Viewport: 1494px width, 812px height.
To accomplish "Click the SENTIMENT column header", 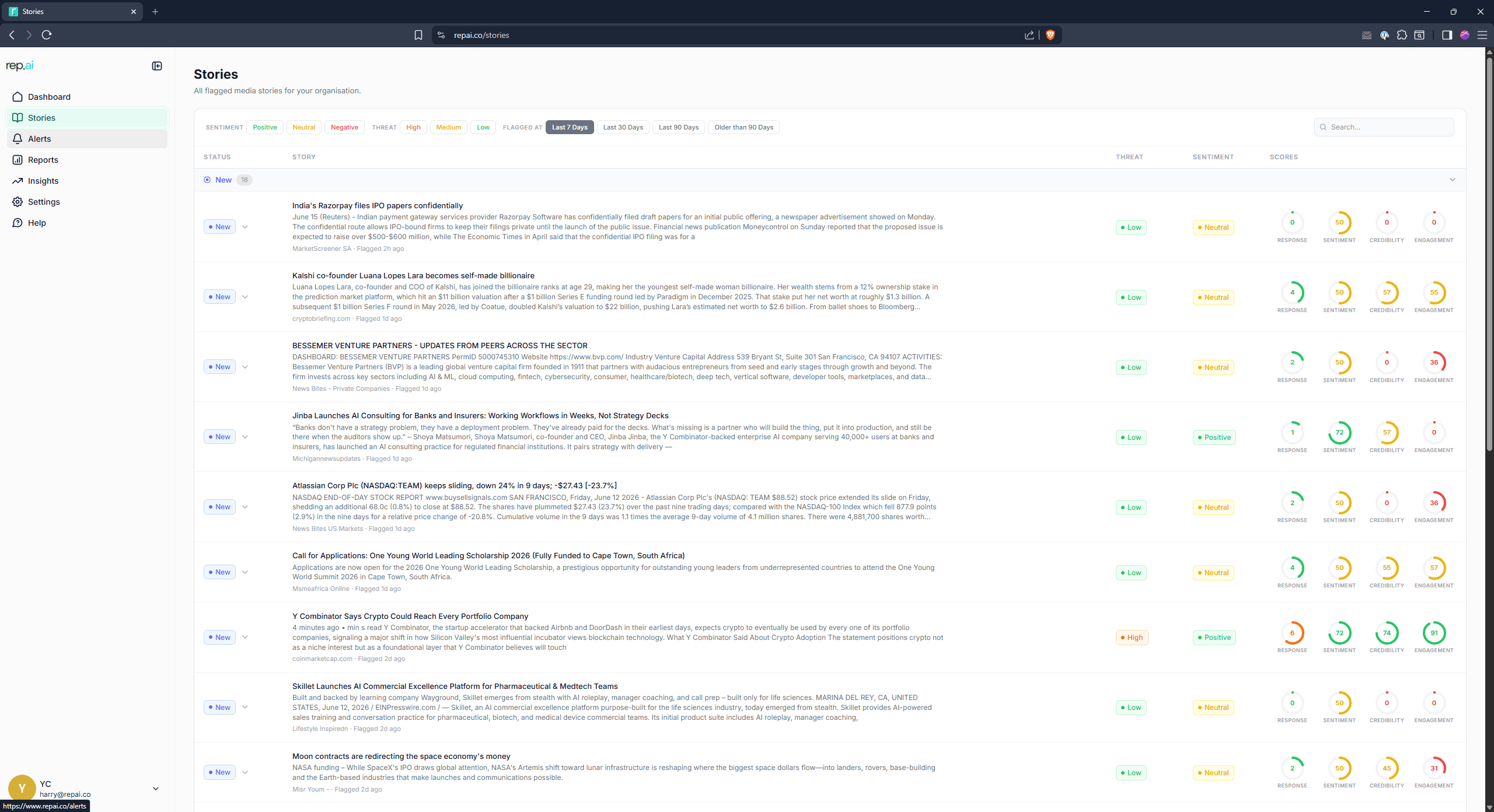I will pyautogui.click(x=1213, y=157).
